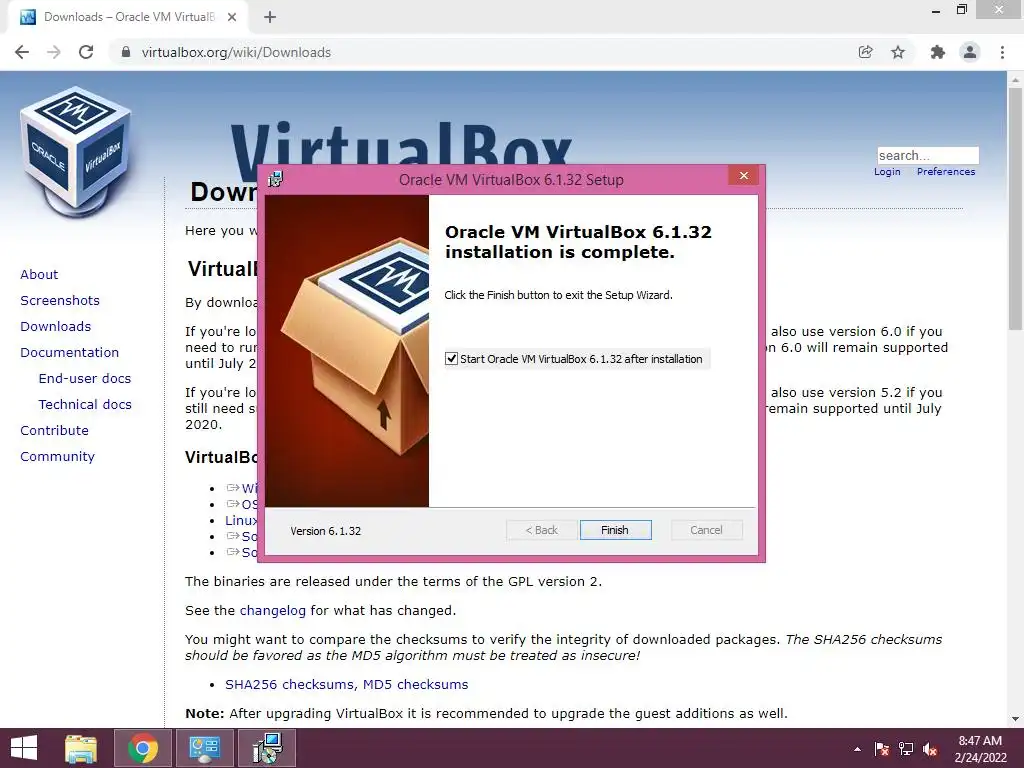Image resolution: width=1024 pixels, height=768 pixels.
Task: Open the Preferences link
Action: click(946, 172)
